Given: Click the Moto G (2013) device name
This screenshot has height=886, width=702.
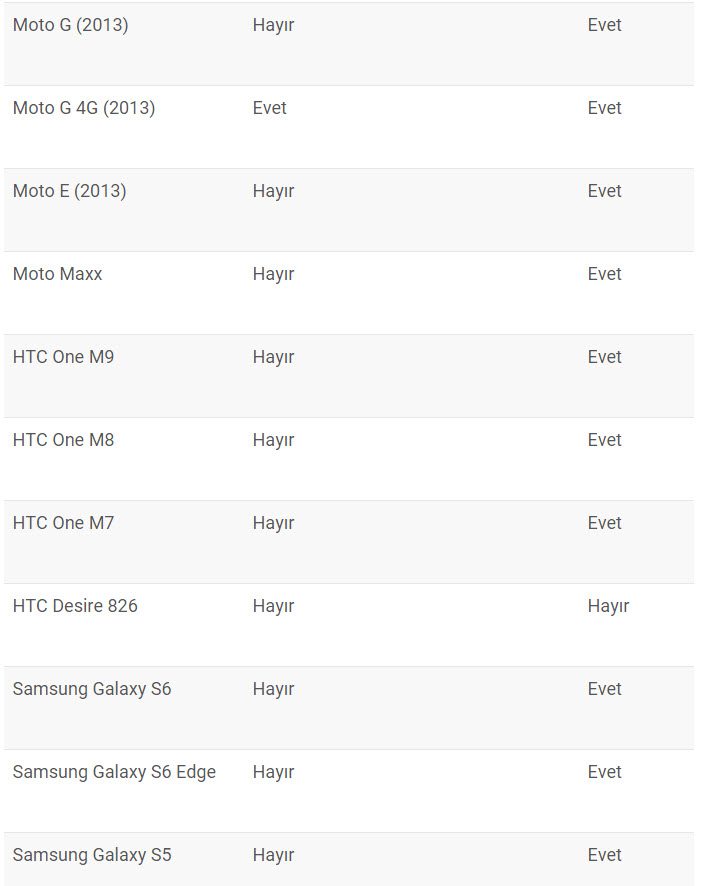Looking at the screenshot, I should [70, 25].
